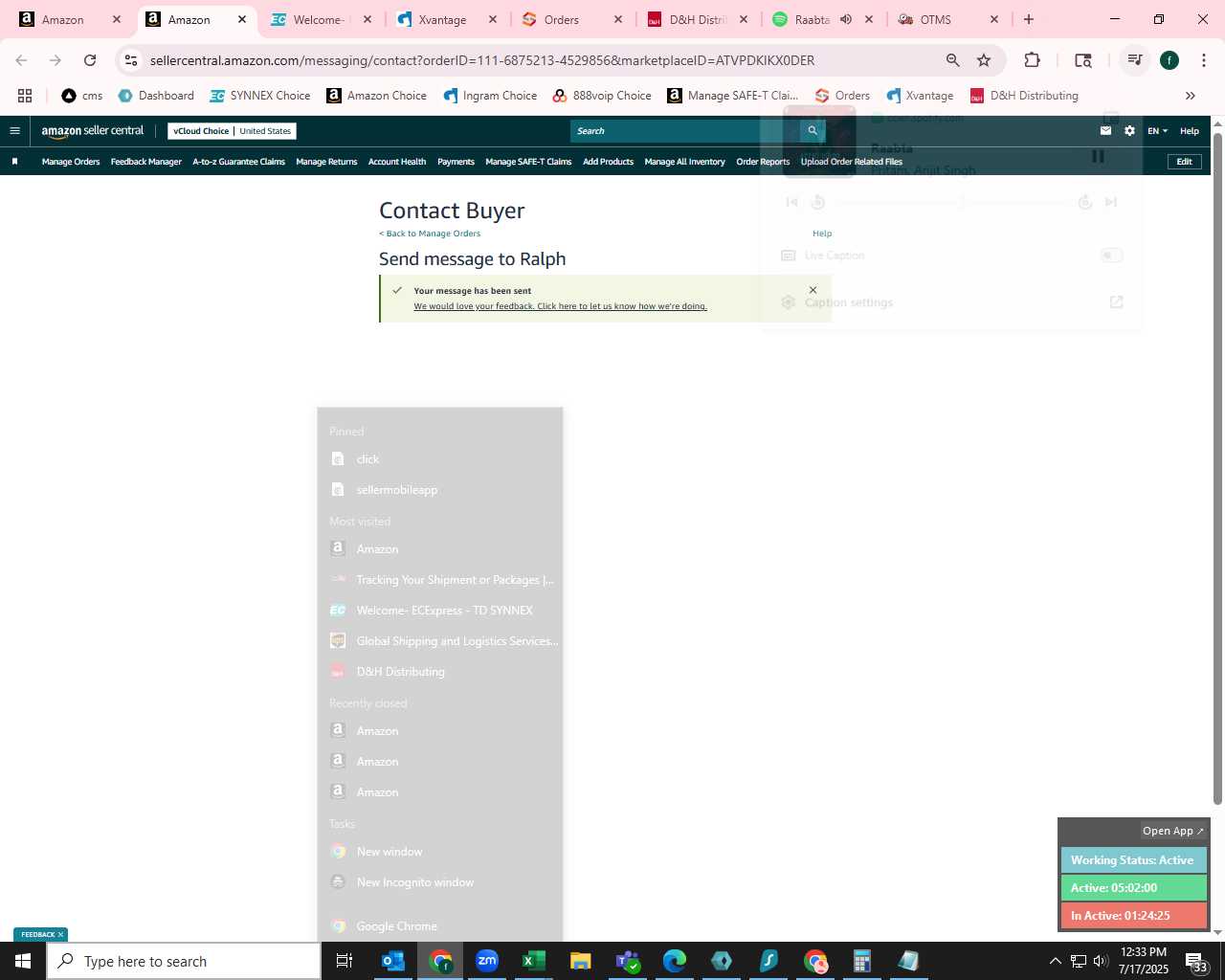Click Type here to search box

[x=184, y=961]
